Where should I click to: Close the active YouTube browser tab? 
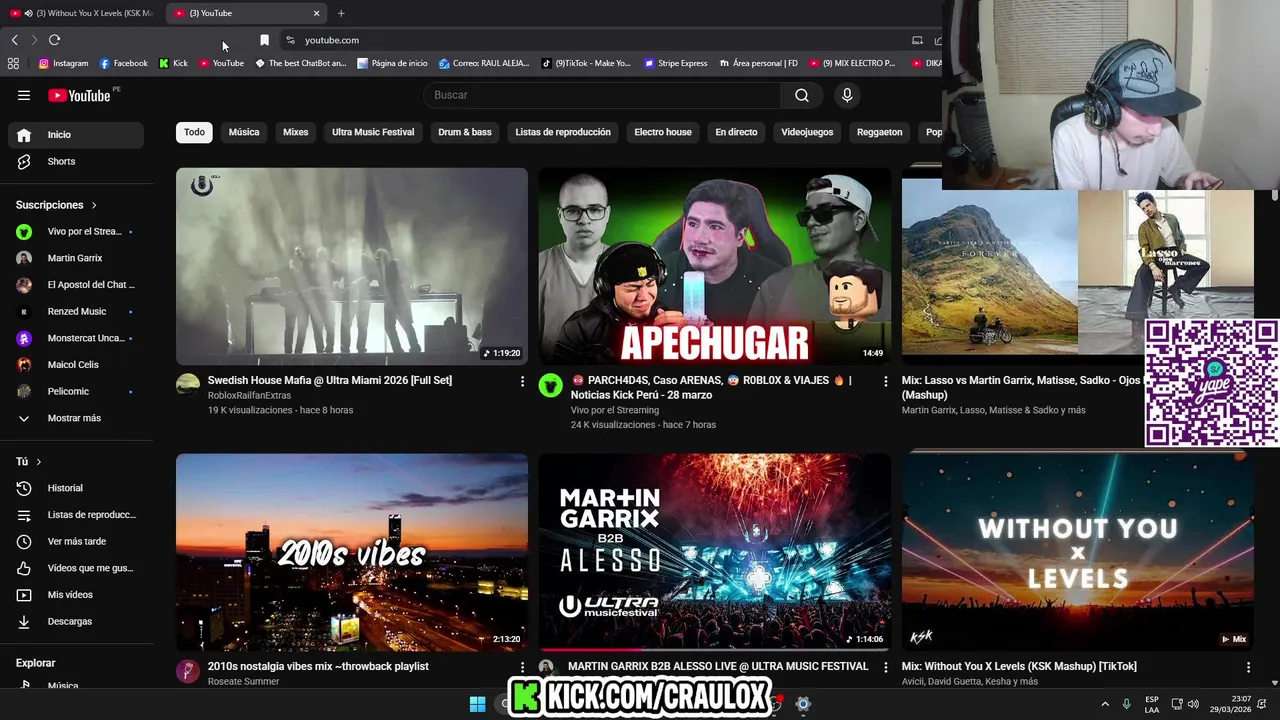point(317,13)
